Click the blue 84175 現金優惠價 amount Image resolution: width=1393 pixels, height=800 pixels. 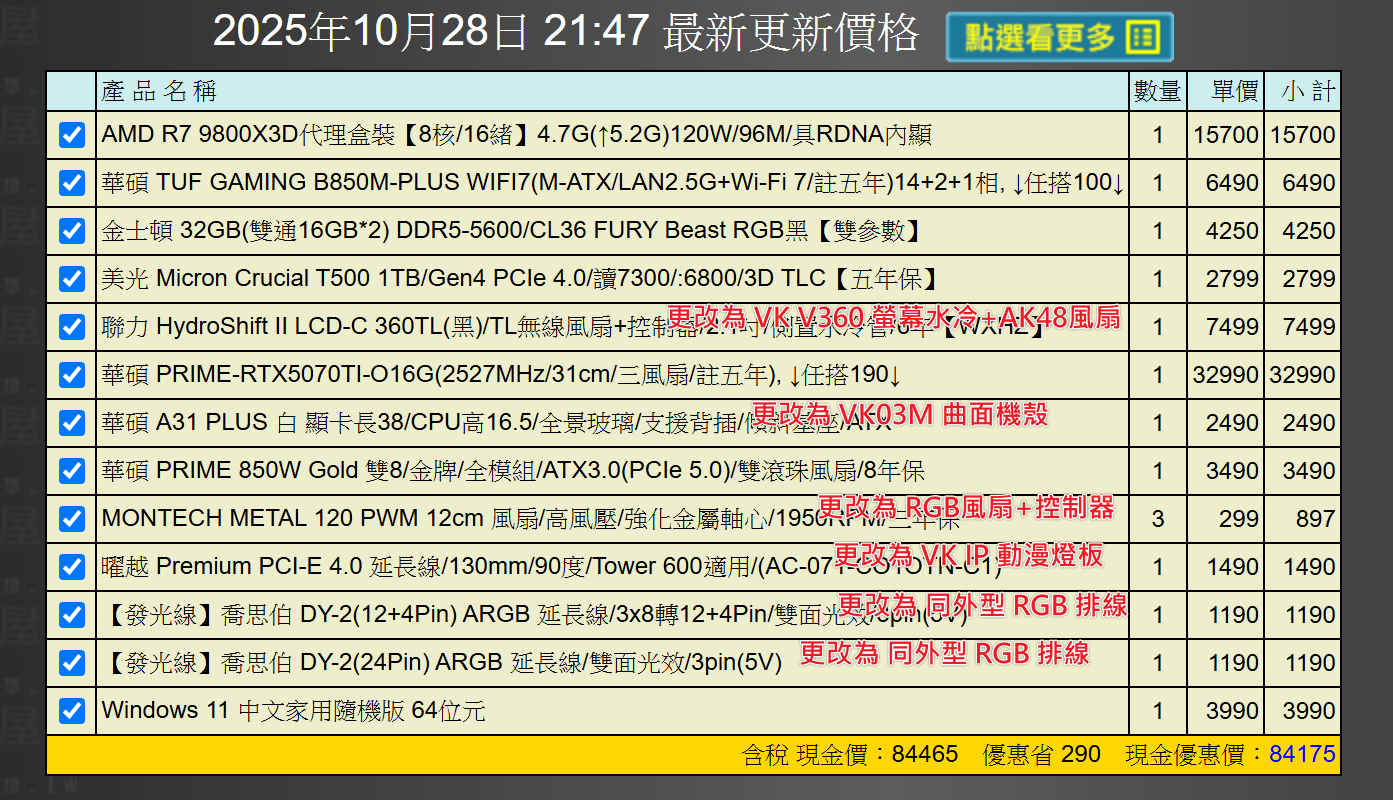coord(1303,754)
